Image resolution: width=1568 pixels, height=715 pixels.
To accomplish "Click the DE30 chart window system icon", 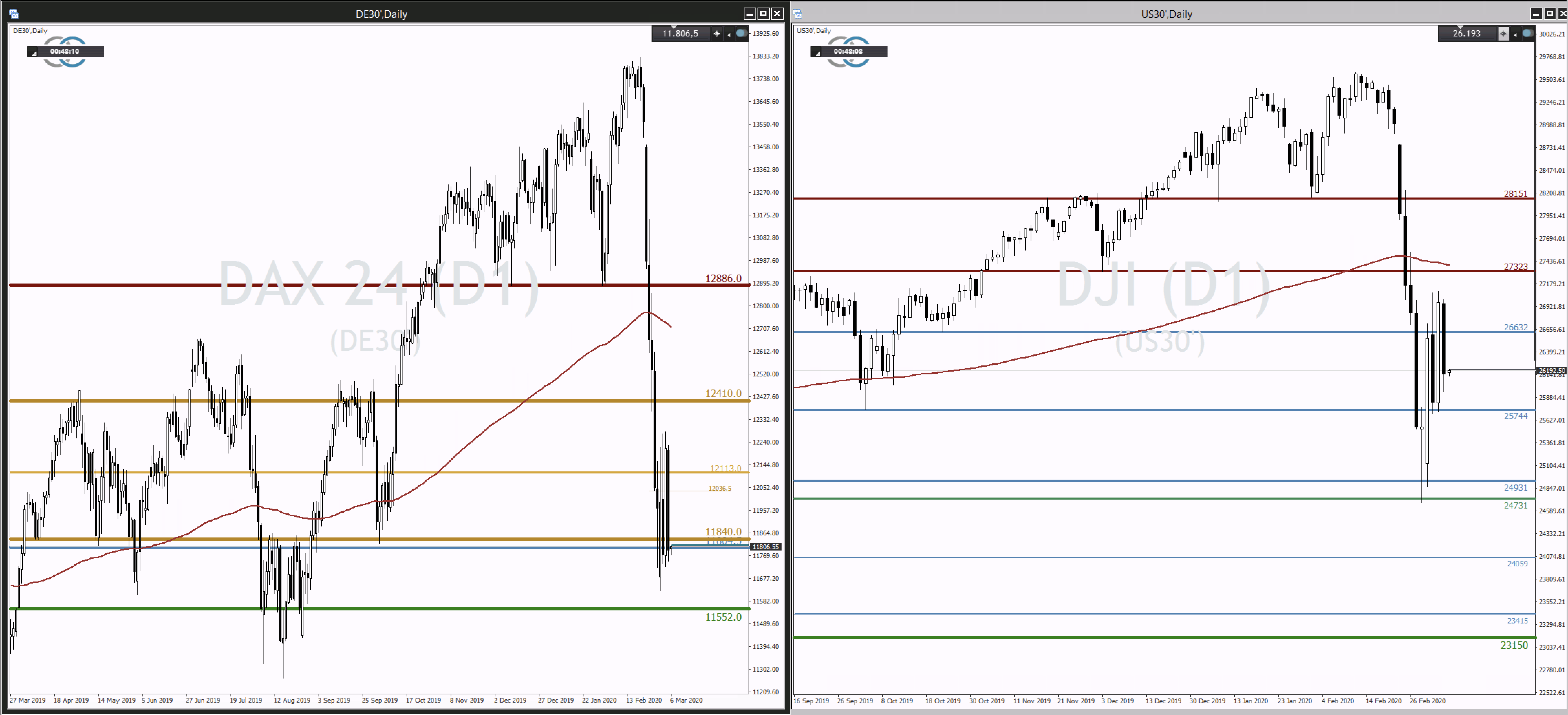I will (x=14, y=13).
